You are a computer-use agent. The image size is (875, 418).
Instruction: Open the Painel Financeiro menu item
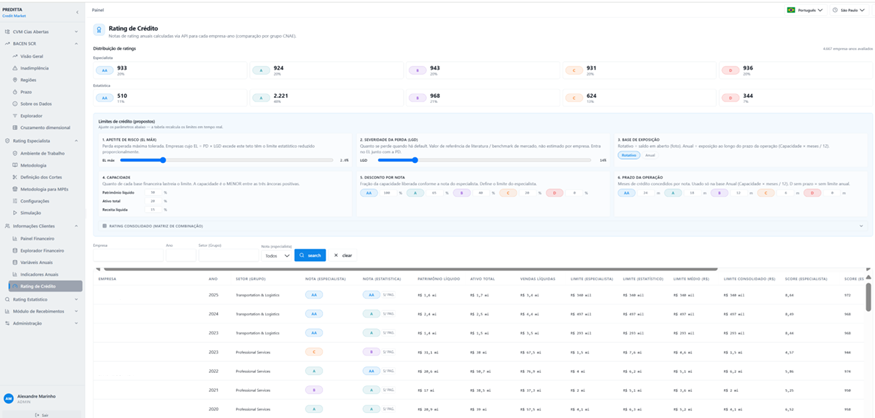[x=37, y=238]
